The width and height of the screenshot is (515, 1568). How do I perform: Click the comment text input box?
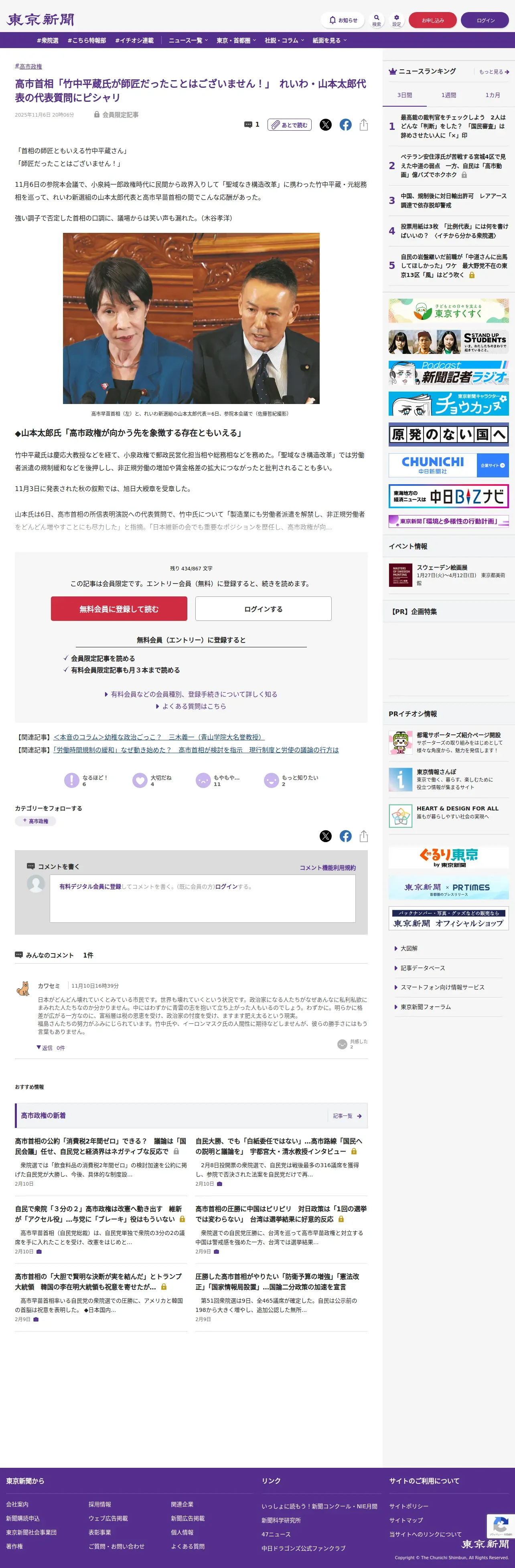pyautogui.click(x=202, y=898)
